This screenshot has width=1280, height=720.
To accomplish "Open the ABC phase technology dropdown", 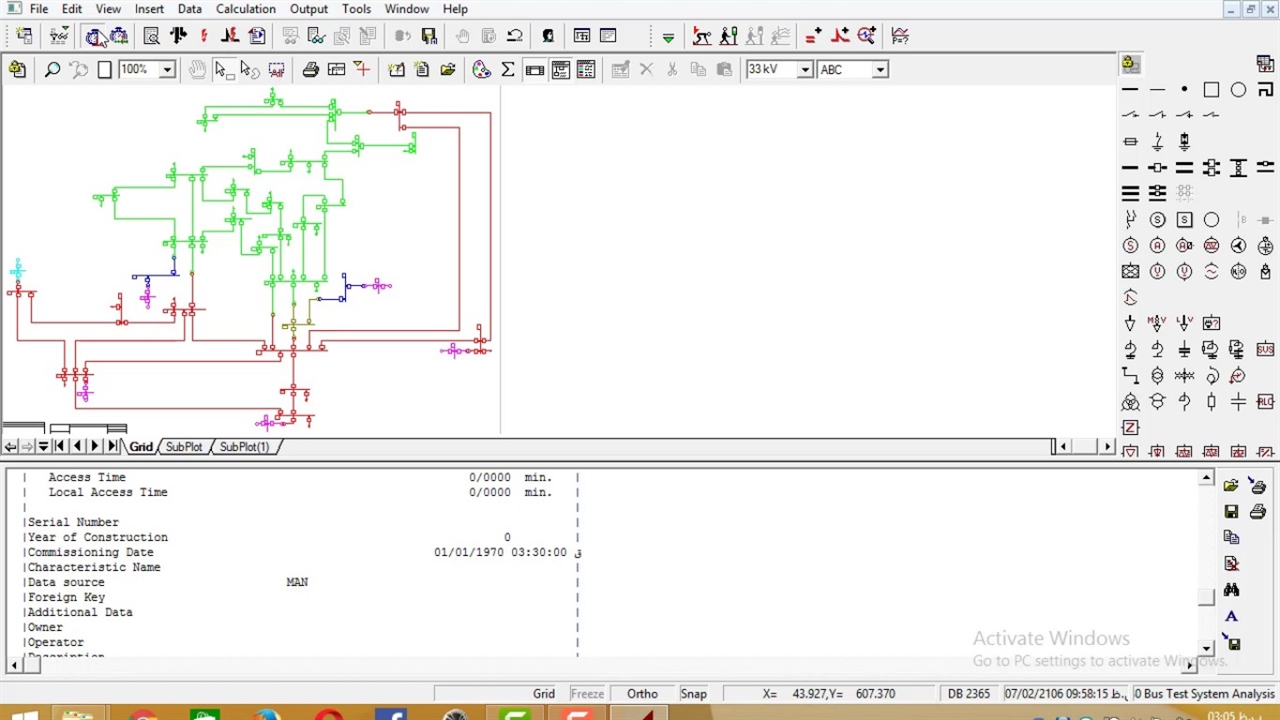I will (879, 69).
